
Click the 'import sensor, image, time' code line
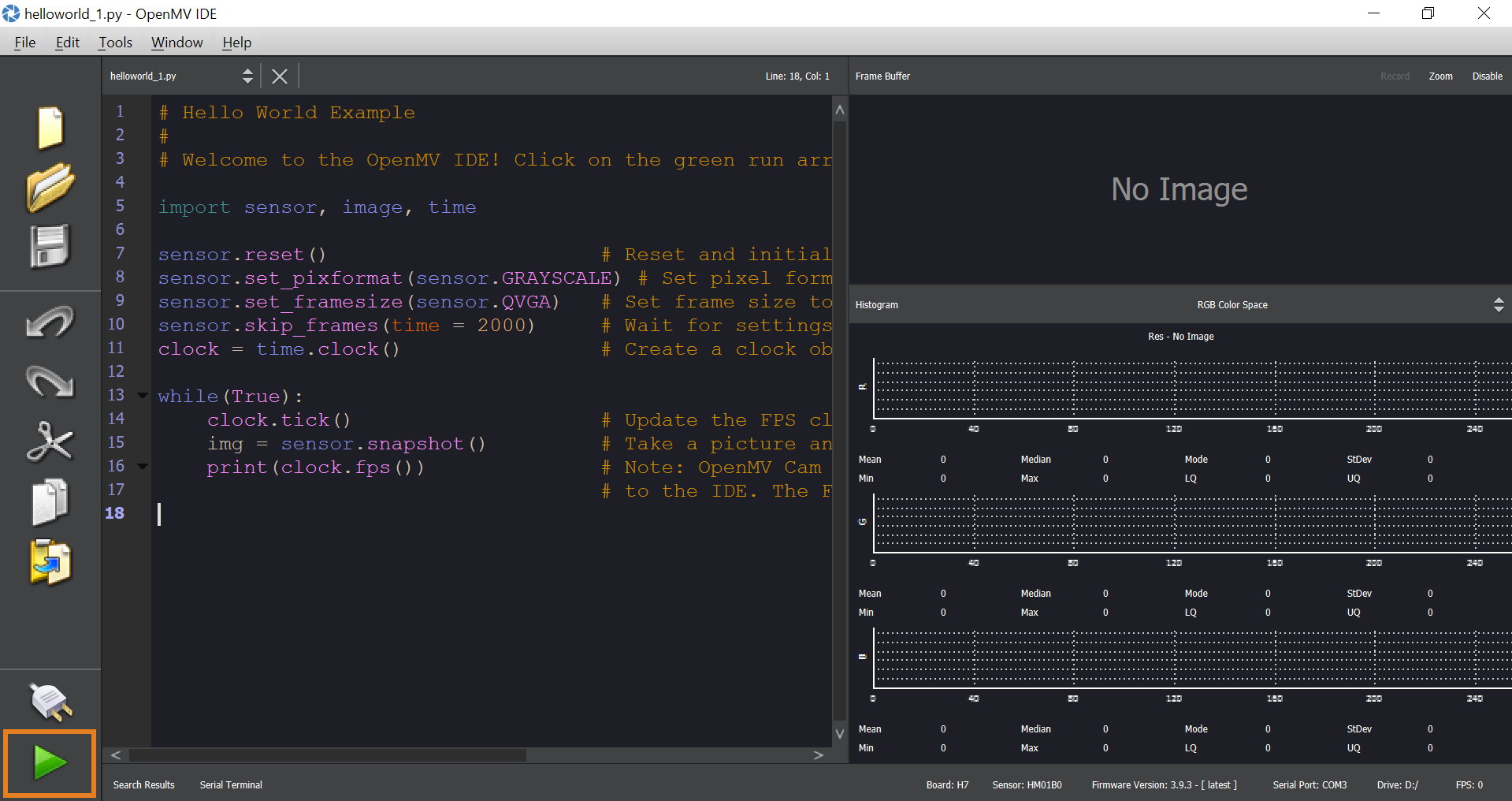click(317, 207)
